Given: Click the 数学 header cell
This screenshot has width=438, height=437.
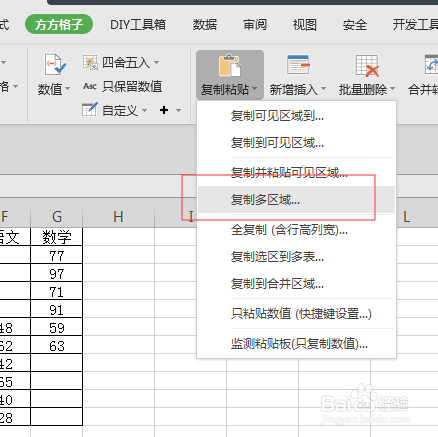Looking at the screenshot, I should pyautogui.click(x=57, y=237).
